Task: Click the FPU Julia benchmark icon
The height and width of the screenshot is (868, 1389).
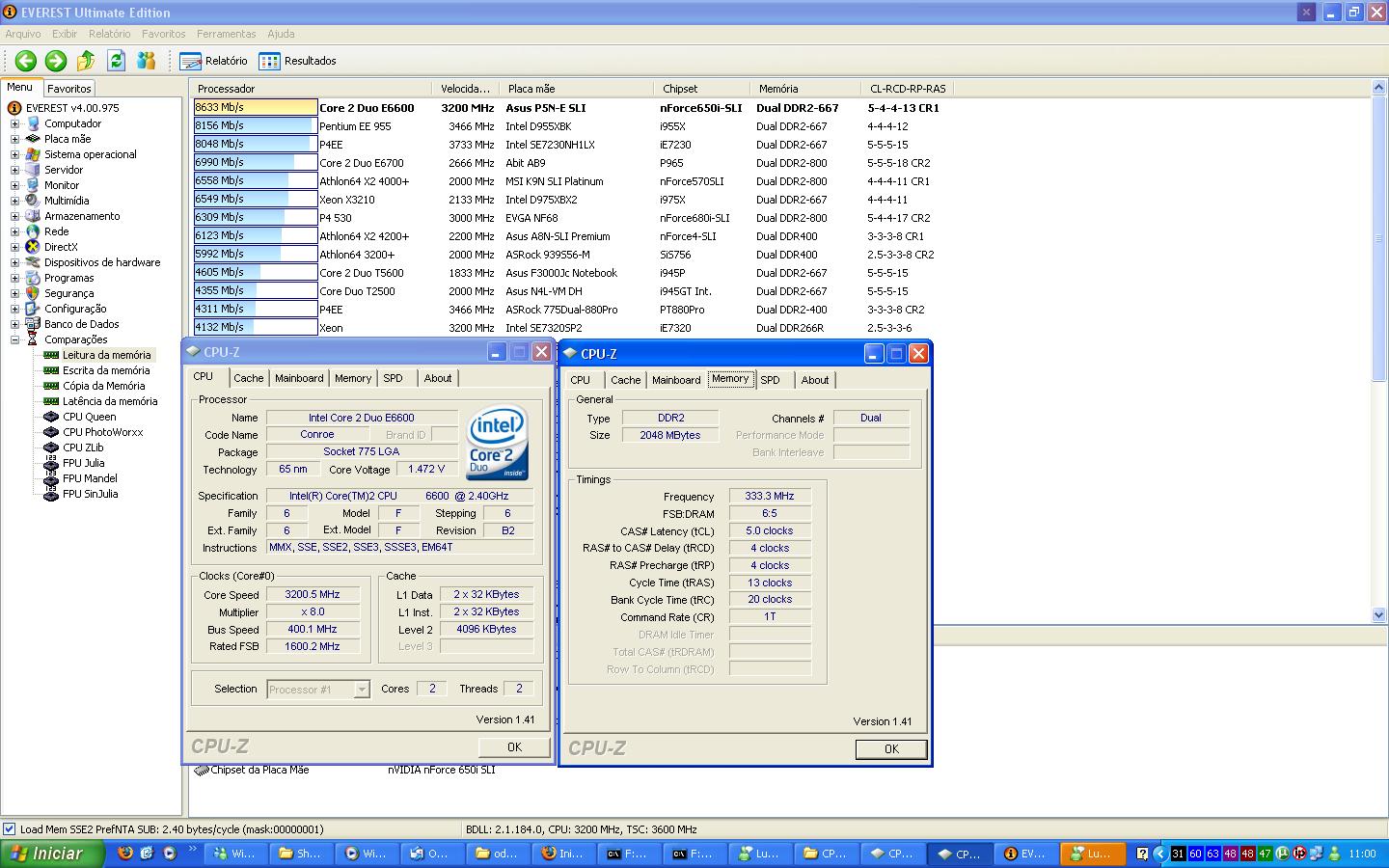Action: click(x=51, y=463)
